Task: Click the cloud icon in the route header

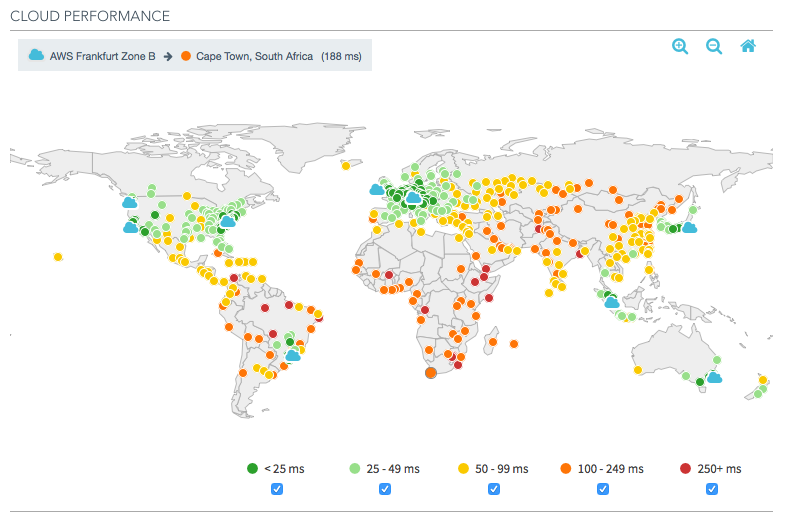Action: point(36,55)
